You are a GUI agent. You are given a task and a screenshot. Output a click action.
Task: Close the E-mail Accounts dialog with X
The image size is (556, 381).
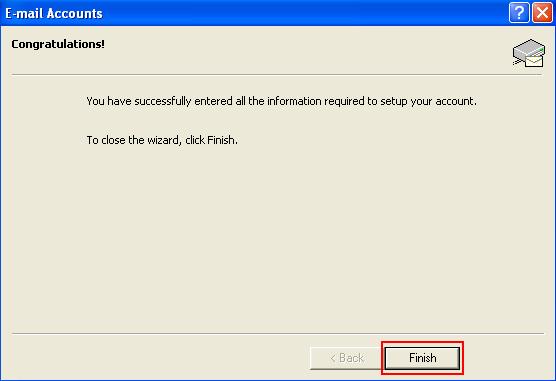click(542, 13)
